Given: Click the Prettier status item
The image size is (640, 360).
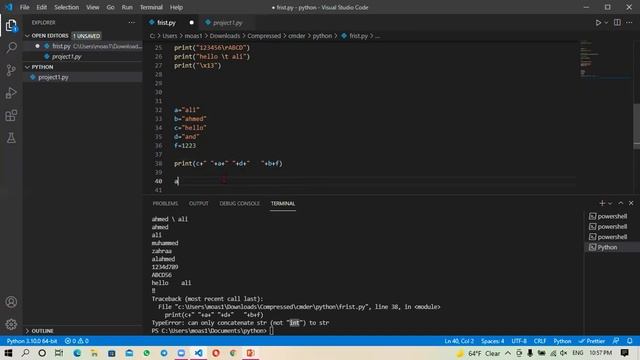Looking at the screenshot, I should (591, 341).
